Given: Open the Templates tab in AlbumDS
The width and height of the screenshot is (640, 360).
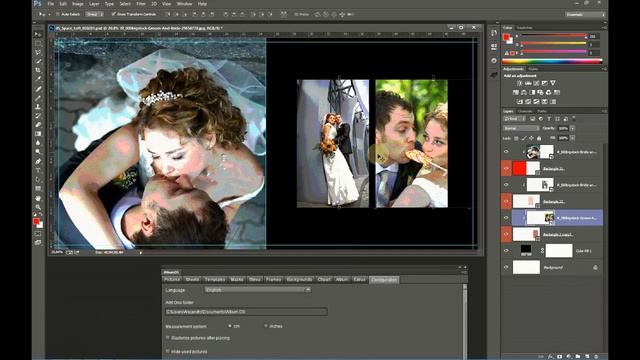Looking at the screenshot, I should point(215,280).
